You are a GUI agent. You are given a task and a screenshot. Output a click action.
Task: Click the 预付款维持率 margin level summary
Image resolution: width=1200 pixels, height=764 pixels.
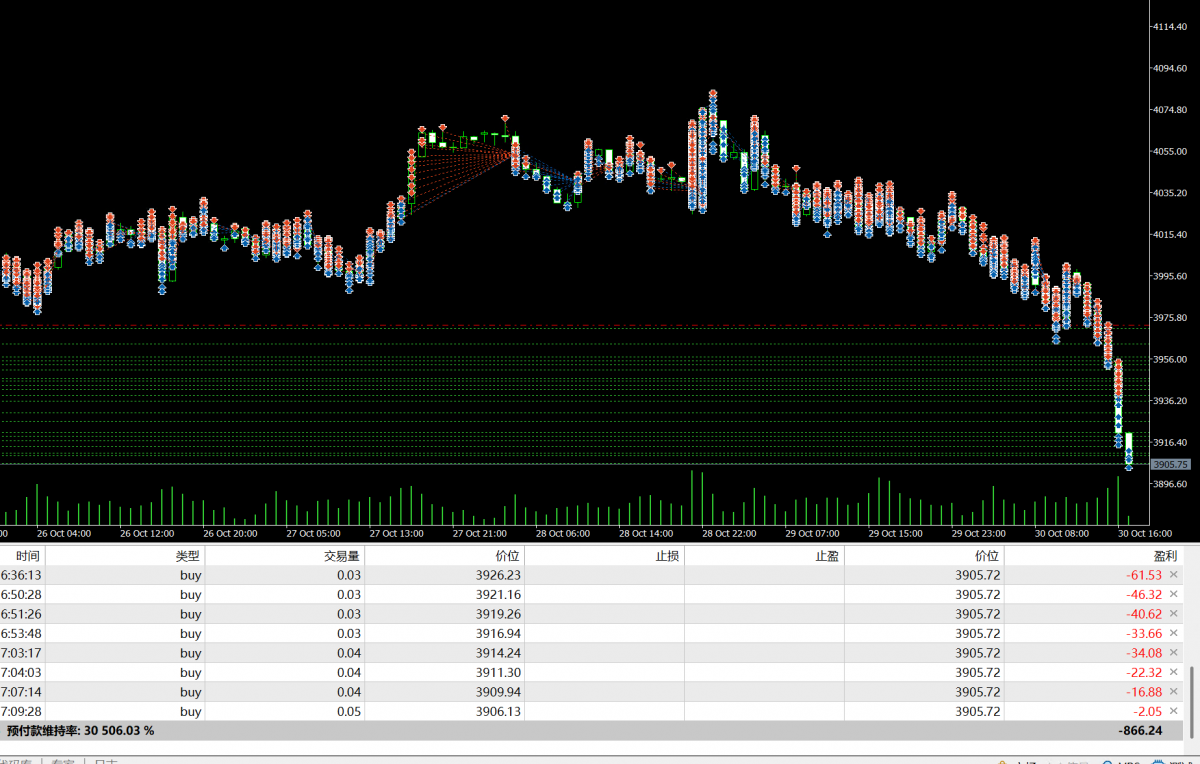point(80,731)
